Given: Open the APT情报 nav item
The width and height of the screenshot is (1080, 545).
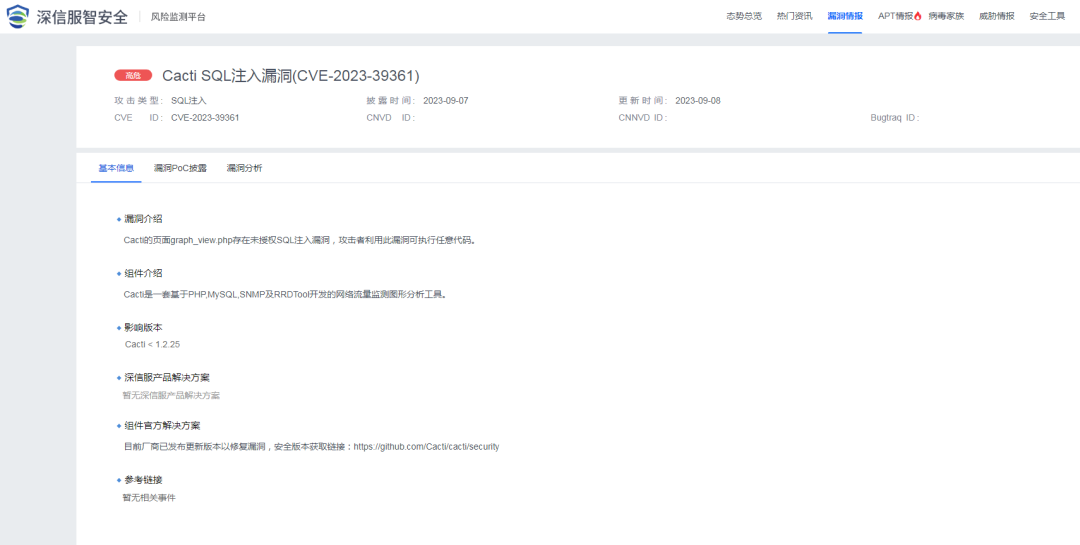Looking at the screenshot, I should (x=895, y=17).
